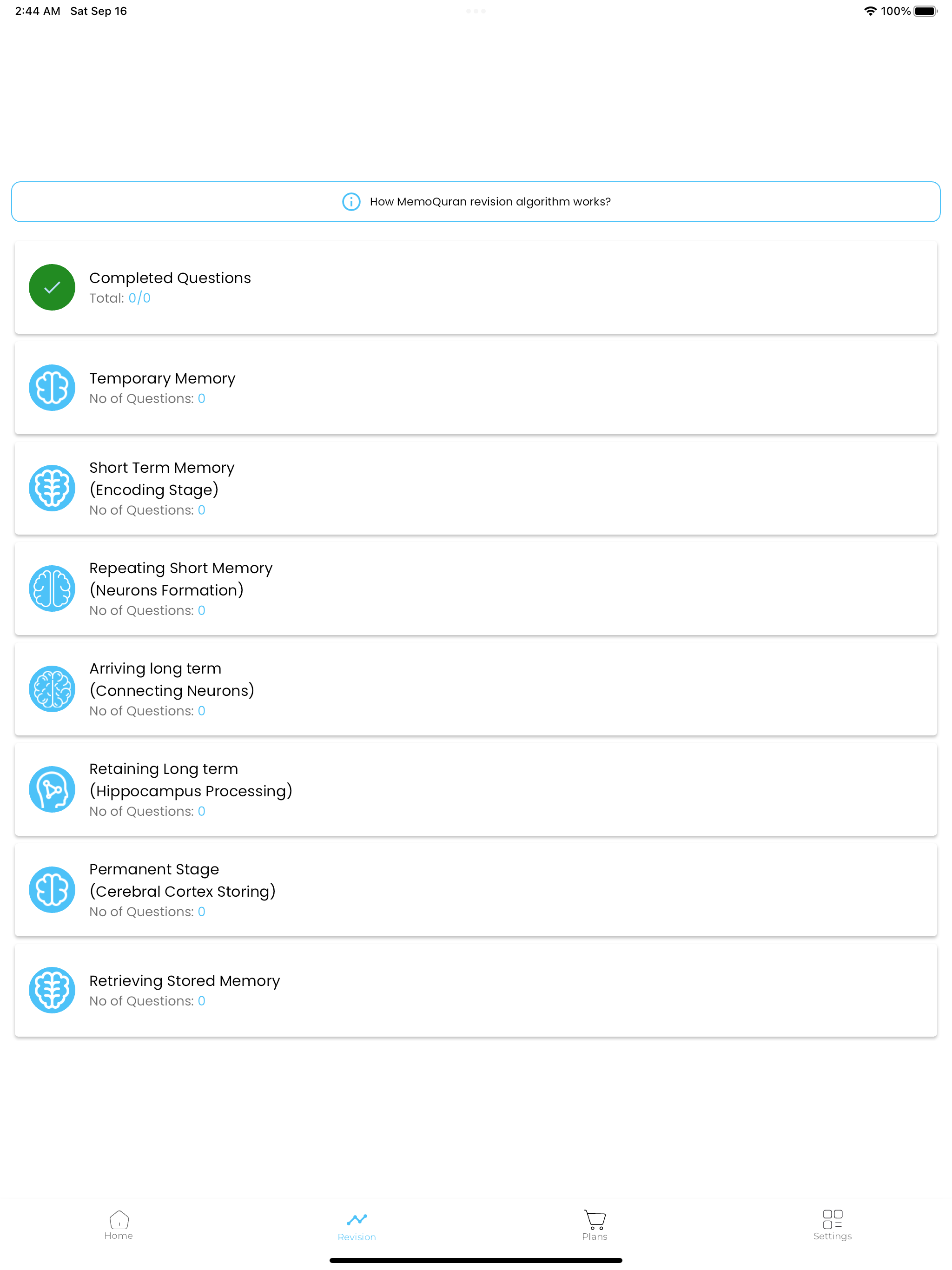
Task: Go to the Home tab
Action: click(x=119, y=1225)
